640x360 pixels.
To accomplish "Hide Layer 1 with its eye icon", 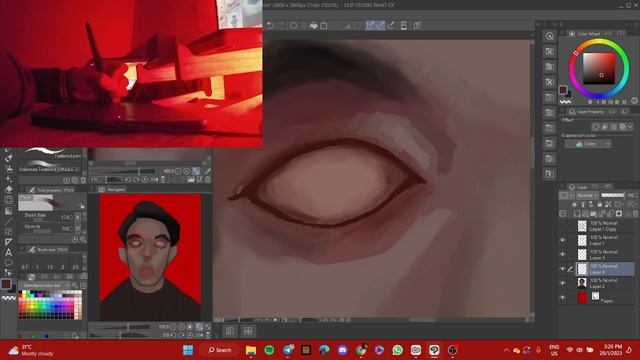I will pos(562,240).
